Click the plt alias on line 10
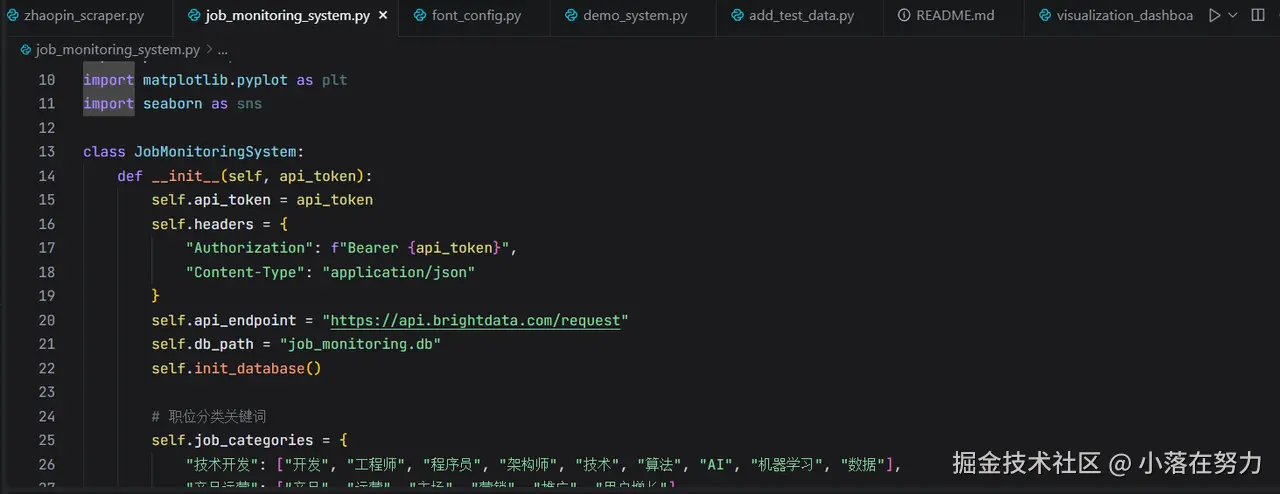Screen dimensions: 1280x494 pyautogui.click(x=334, y=80)
